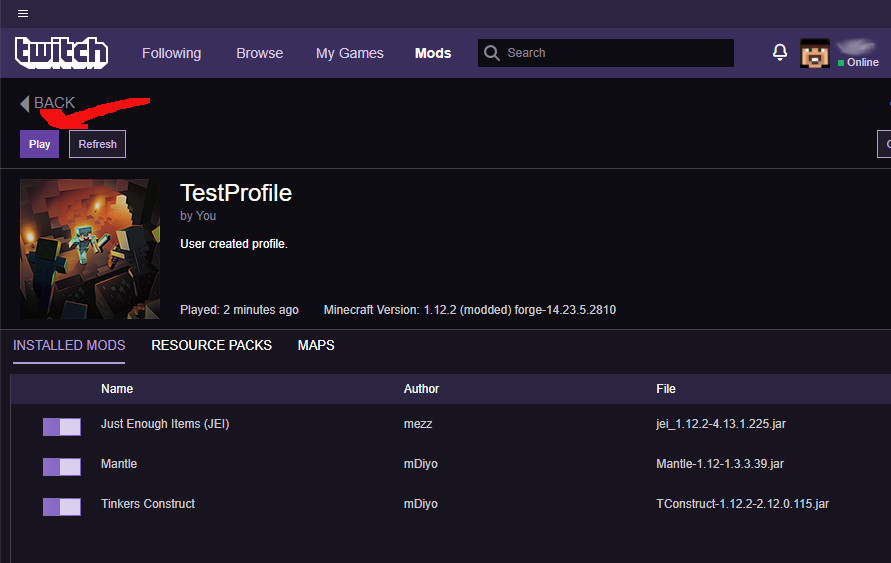Click the back arrow icon

tap(24, 103)
